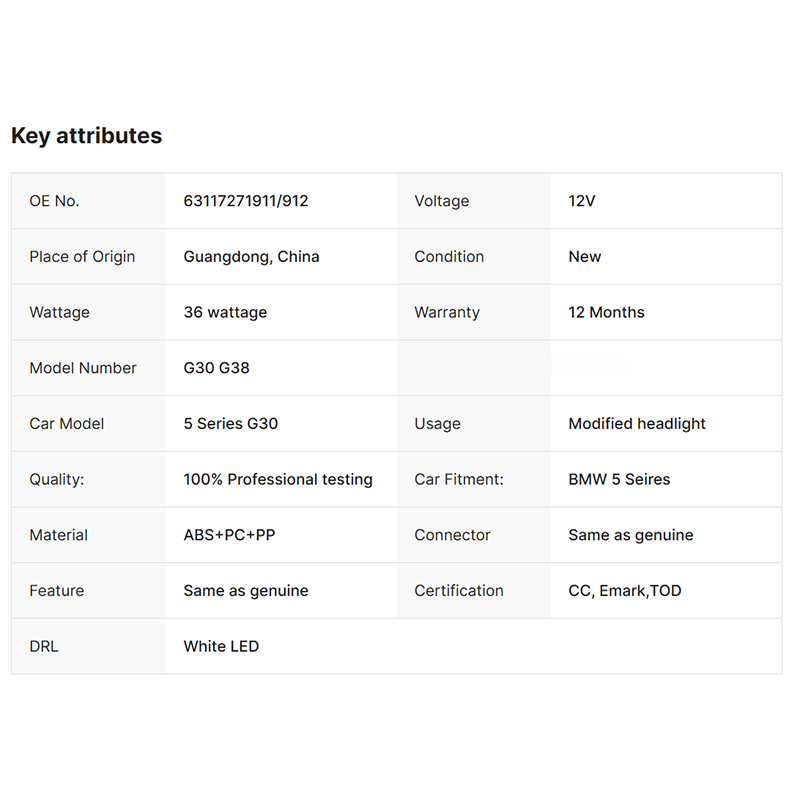
Task: Click the 12 Months warranty value
Action: (606, 312)
